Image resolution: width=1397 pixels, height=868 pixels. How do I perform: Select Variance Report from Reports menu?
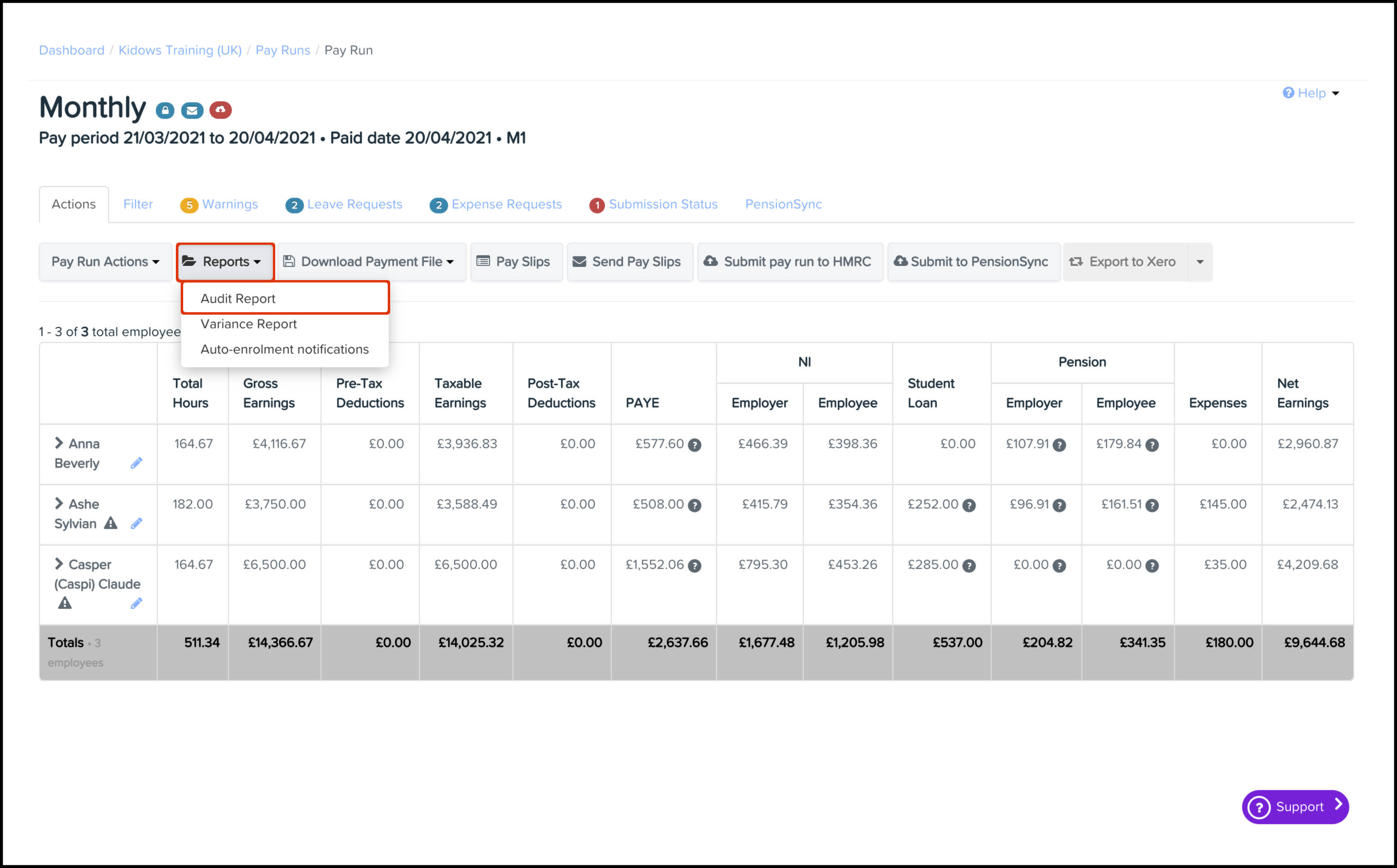[x=248, y=324]
